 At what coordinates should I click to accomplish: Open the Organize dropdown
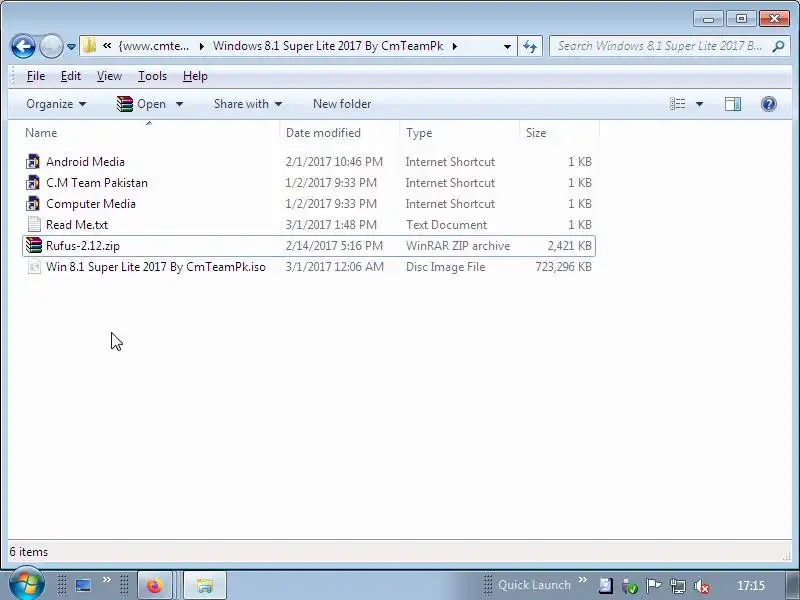coord(56,104)
